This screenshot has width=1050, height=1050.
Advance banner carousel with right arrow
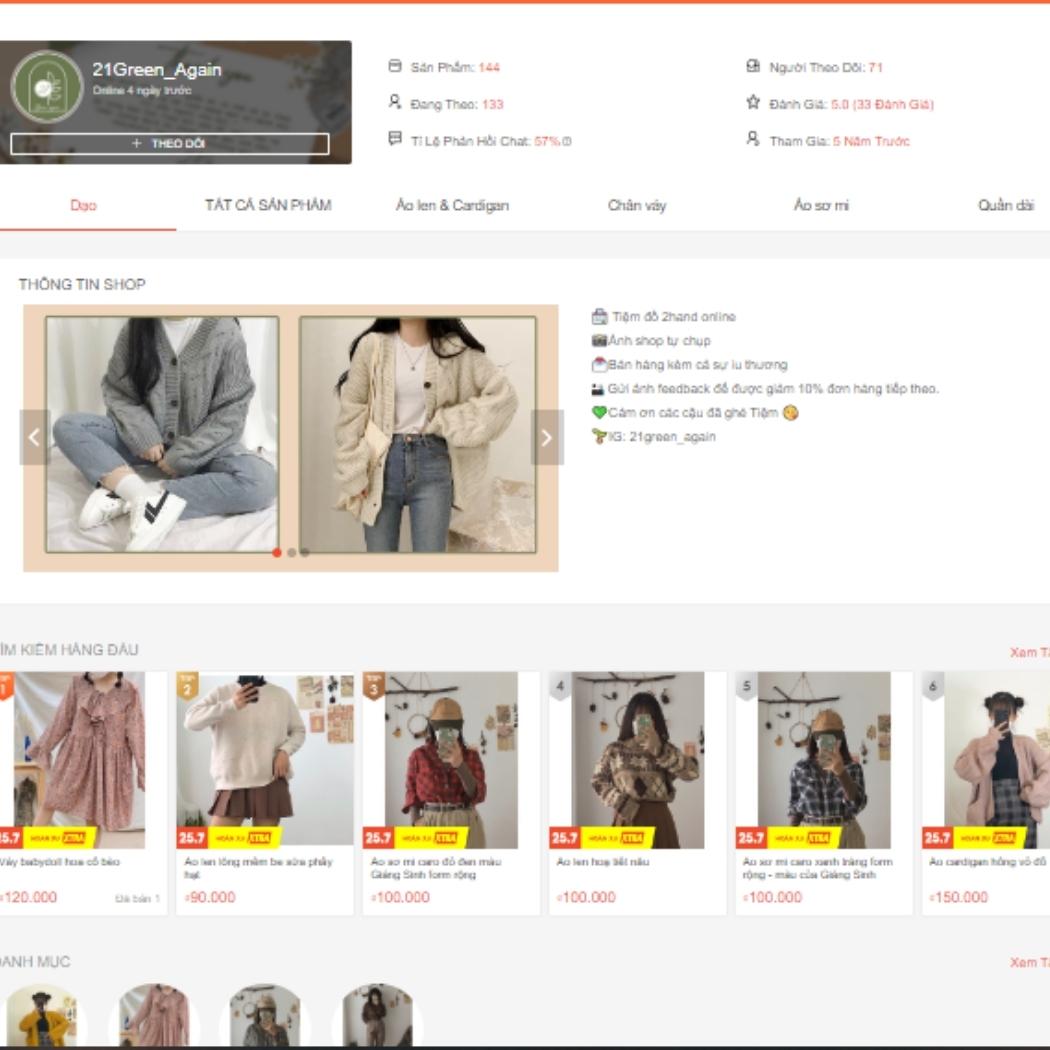point(546,437)
